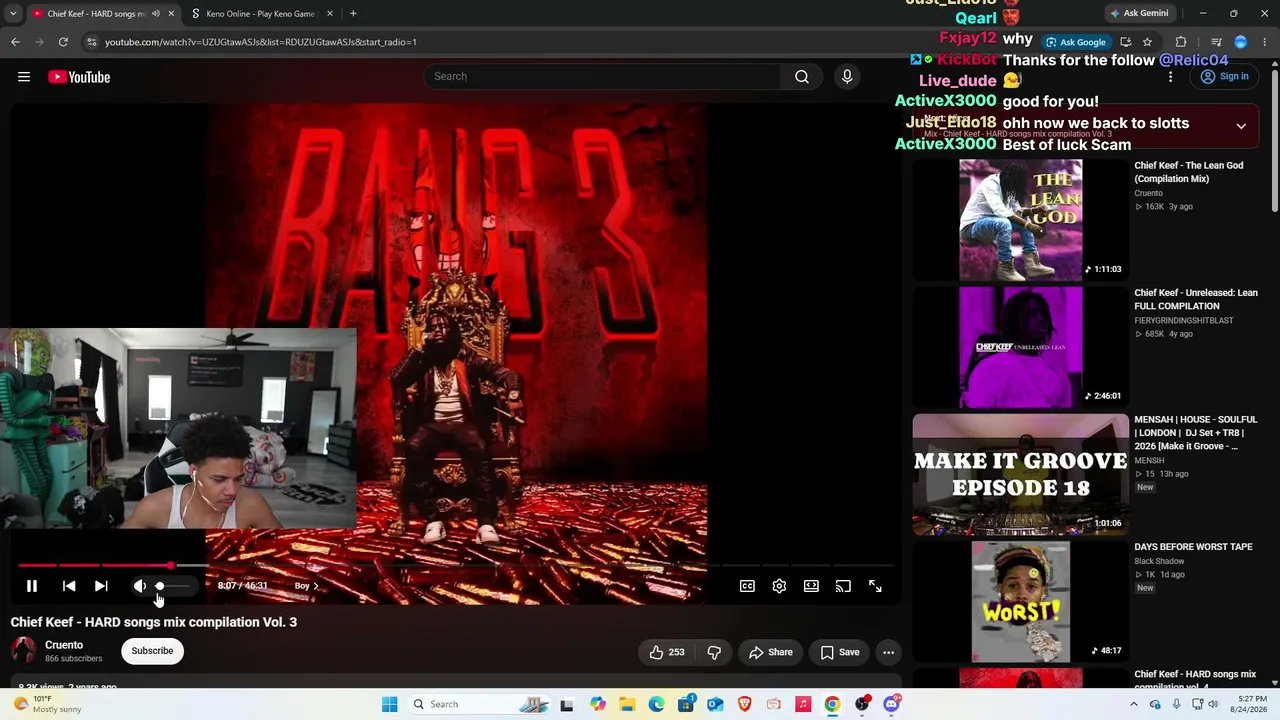Image resolution: width=1280 pixels, height=720 pixels.
Task: Open the weather widget showing 101°F
Action: 48,704
